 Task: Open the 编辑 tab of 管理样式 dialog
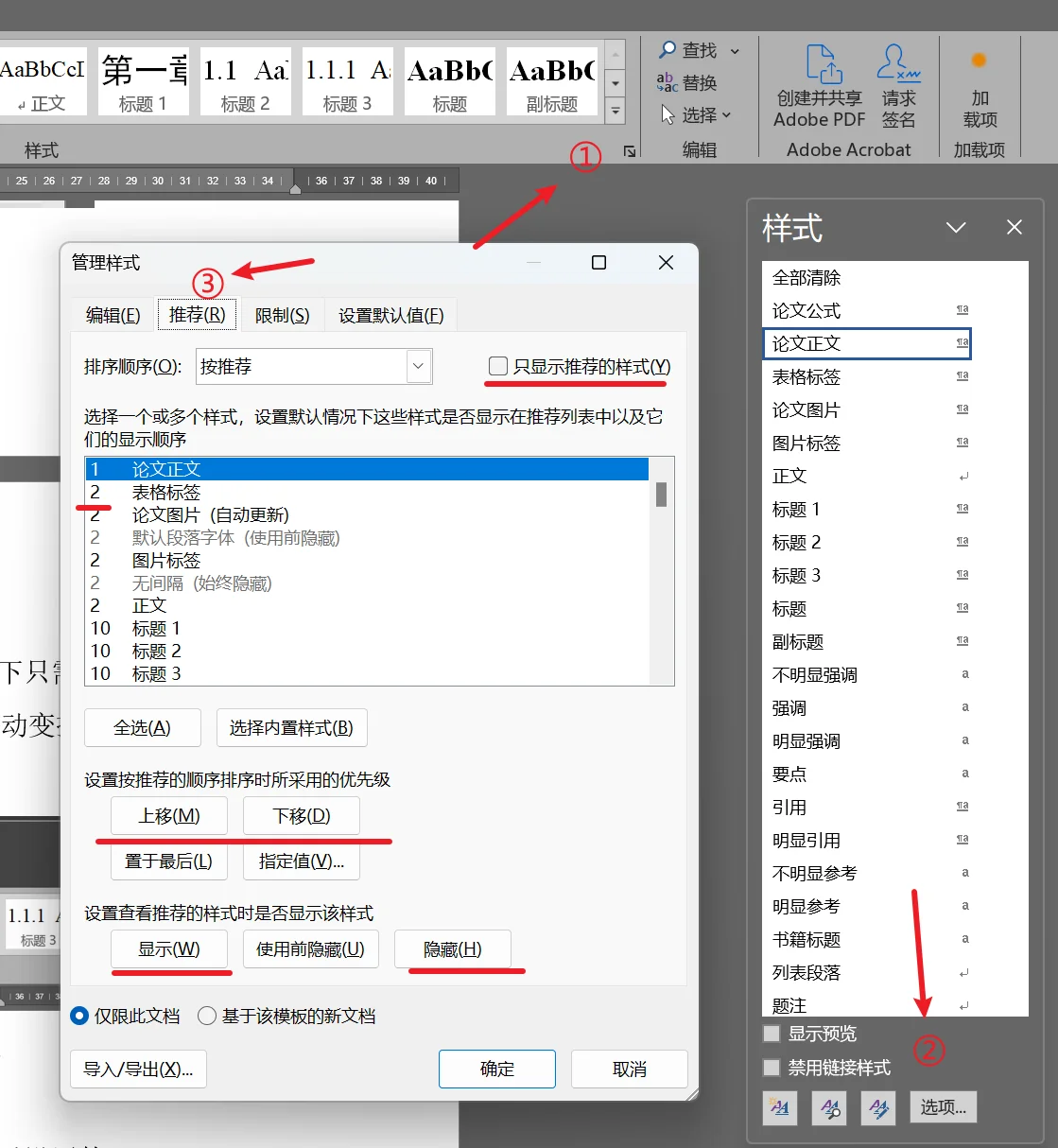coord(111,315)
